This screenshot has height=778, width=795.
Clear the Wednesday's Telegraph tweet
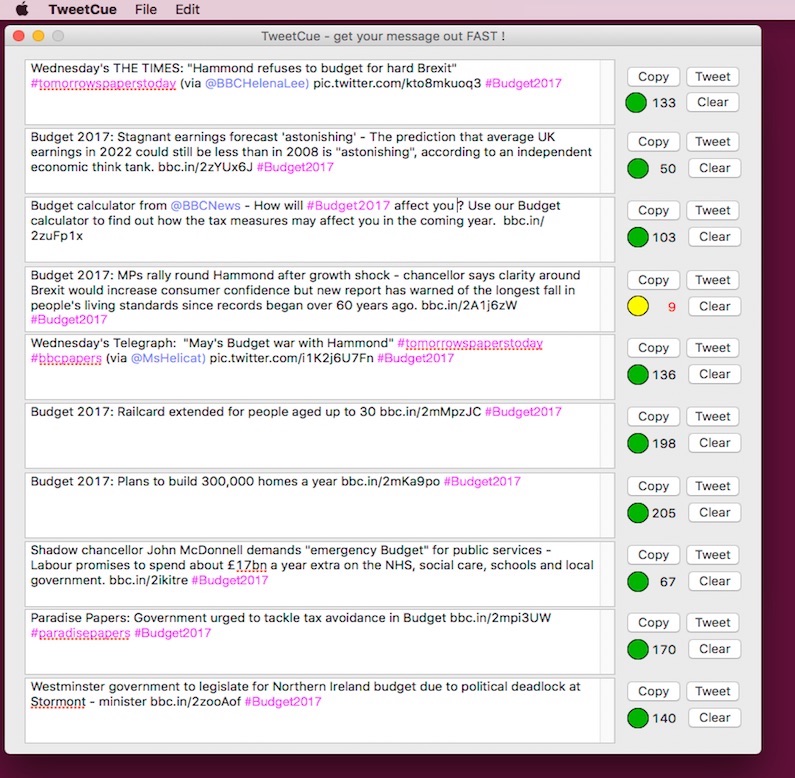714,374
